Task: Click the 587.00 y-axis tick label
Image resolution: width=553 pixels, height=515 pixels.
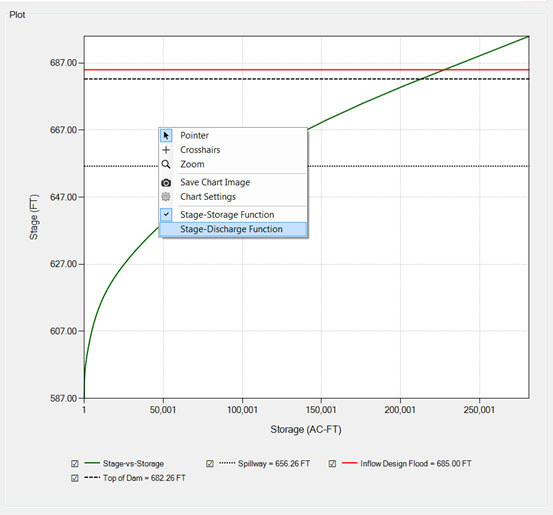Action: tap(63, 398)
